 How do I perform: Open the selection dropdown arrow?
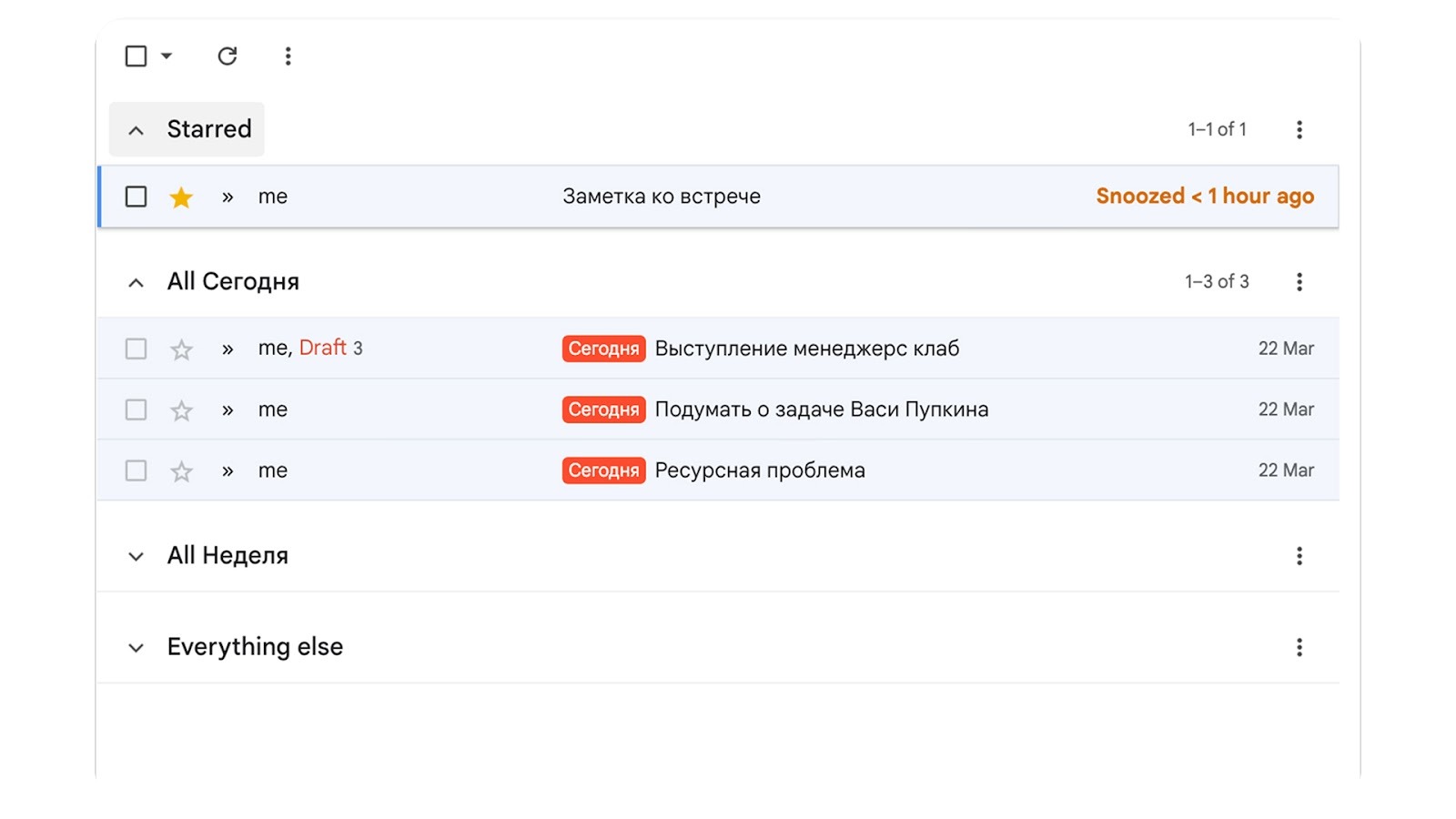click(166, 56)
